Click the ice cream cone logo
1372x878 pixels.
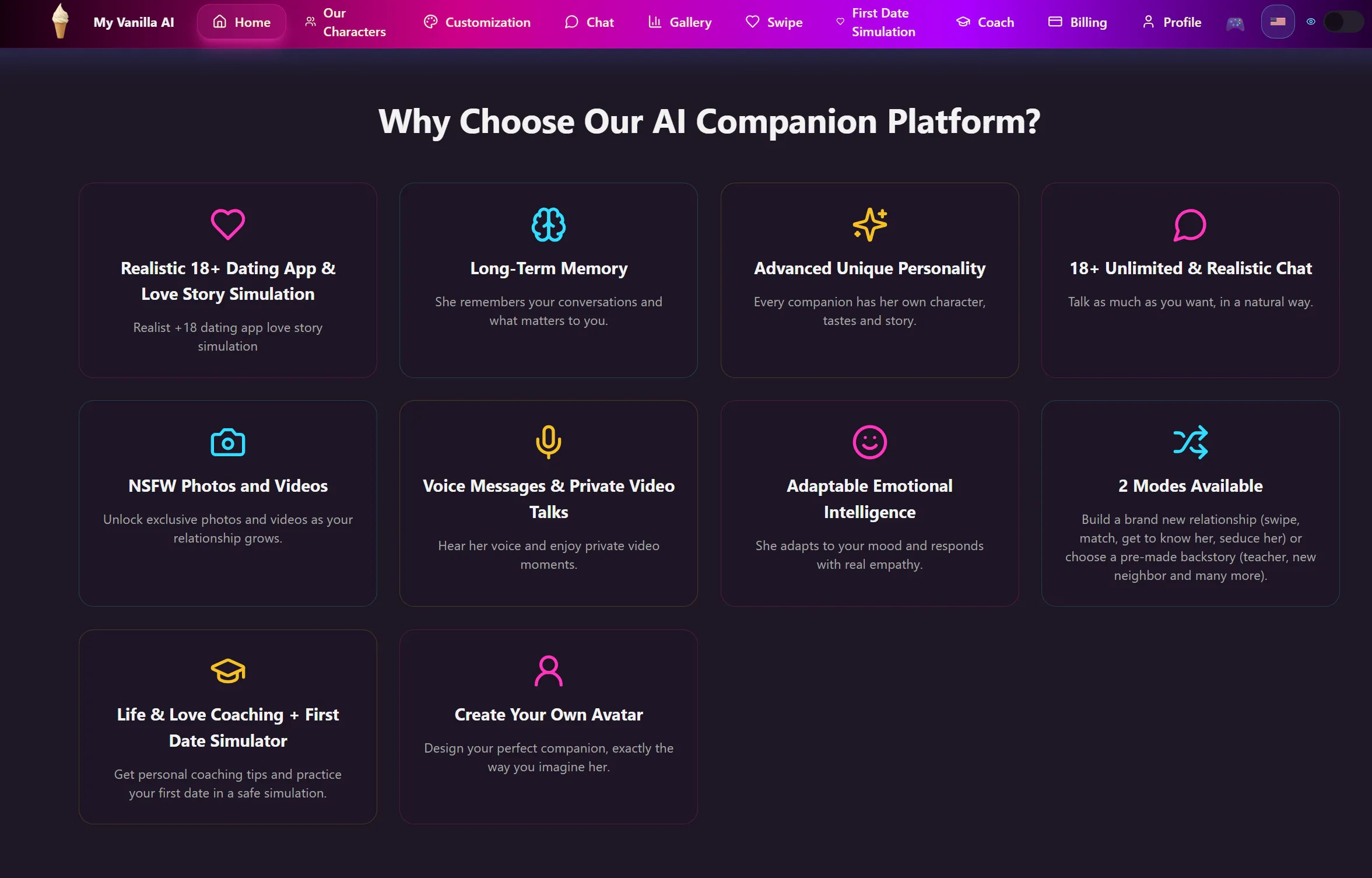60,21
